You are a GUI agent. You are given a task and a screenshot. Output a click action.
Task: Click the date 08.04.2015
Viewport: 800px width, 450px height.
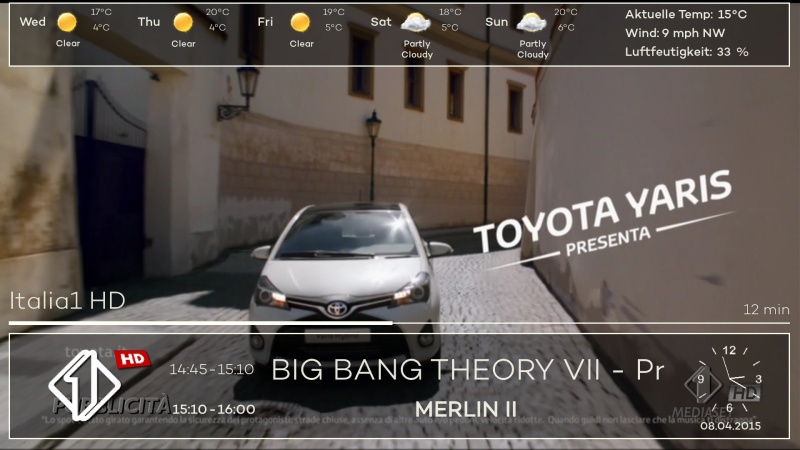click(x=730, y=426)
